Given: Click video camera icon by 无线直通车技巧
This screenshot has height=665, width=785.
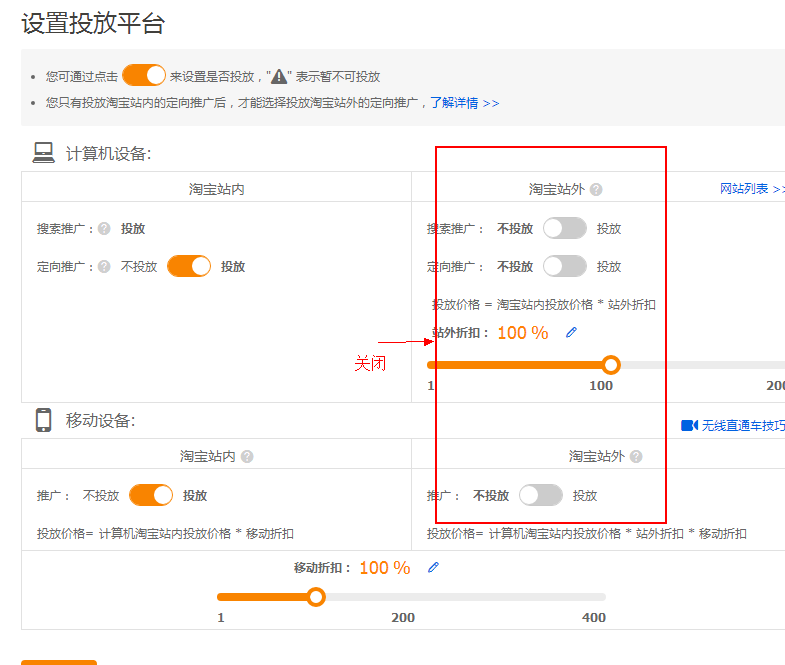Looking at the screenshot, I should point(689,426).
